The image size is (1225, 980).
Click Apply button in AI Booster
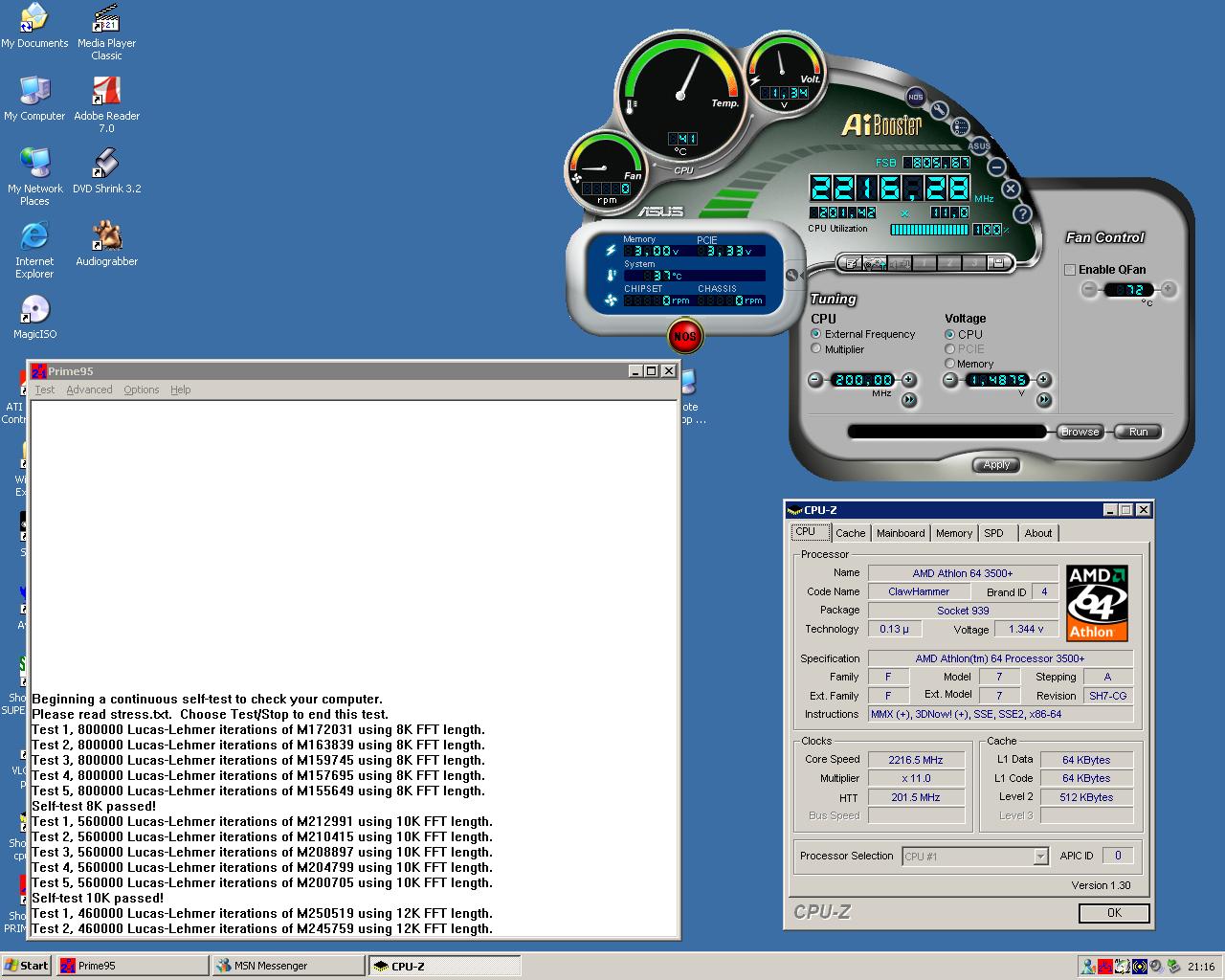(x=996, y=465)
